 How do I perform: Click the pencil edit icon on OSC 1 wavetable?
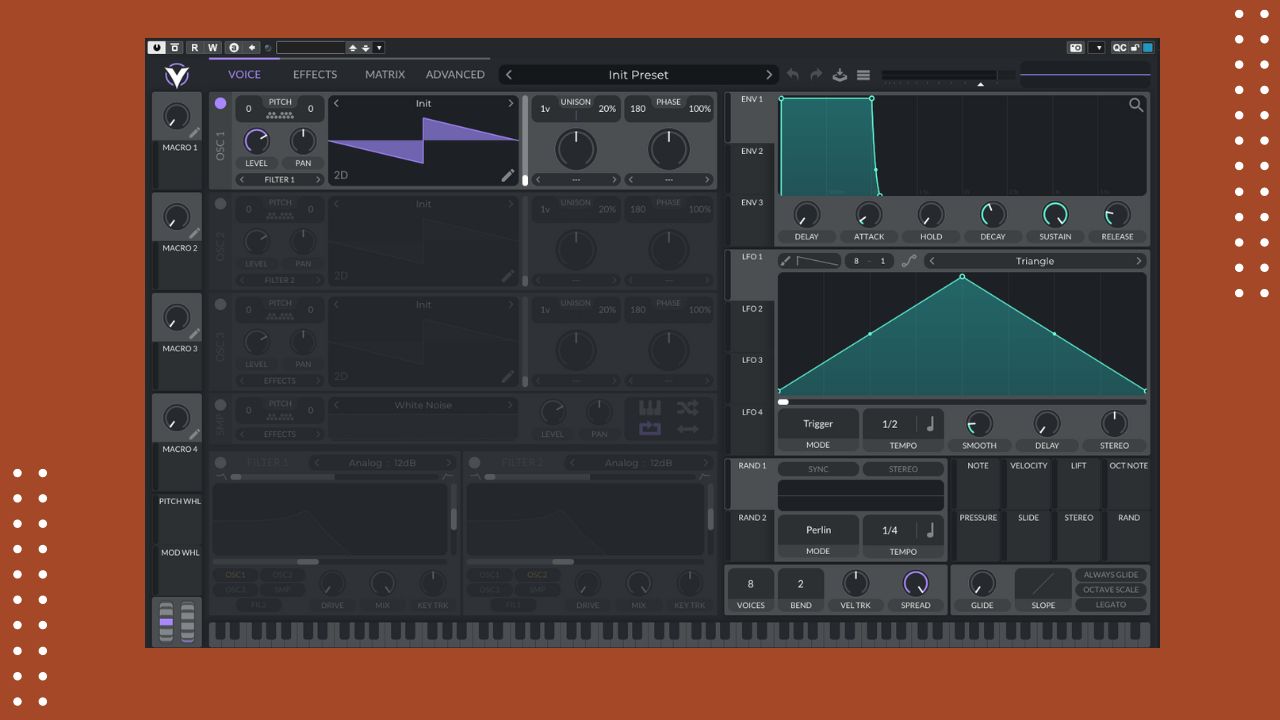pos(509,175)
